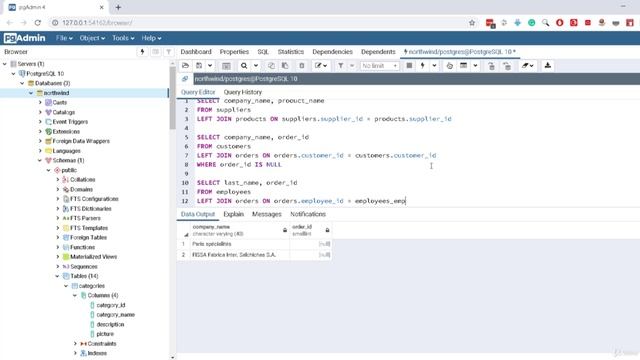Open the 'No limit' rows dropdown

pyautogui.click(x=380, y=66)
